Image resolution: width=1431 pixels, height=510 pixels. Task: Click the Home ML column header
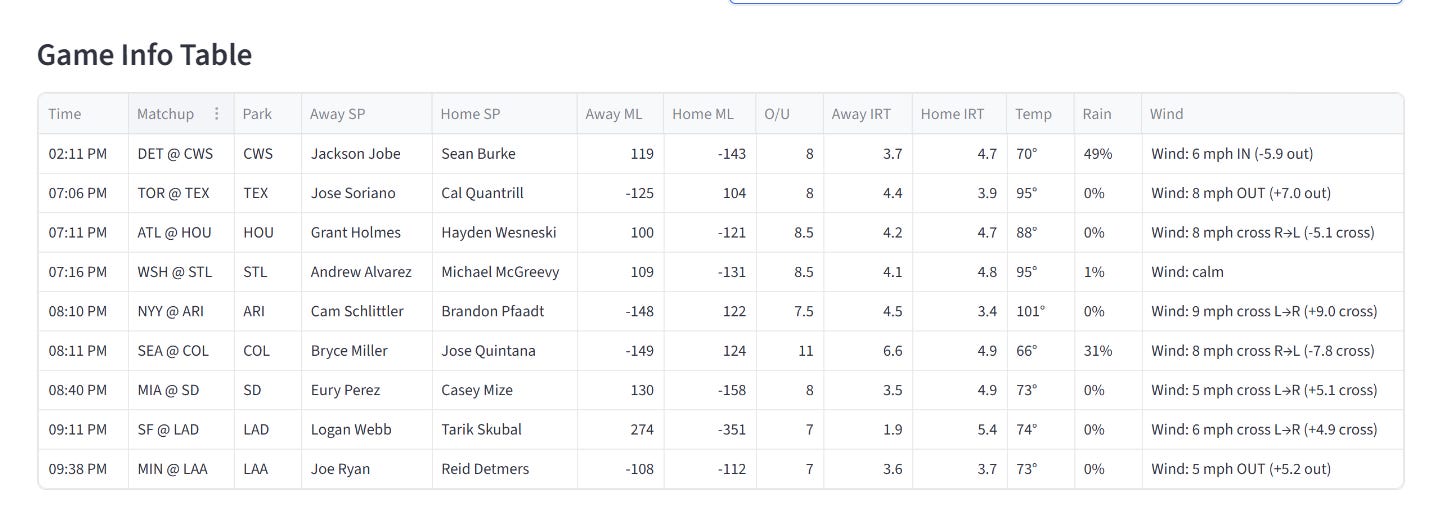pyautogui.click(x=709, y=114)
